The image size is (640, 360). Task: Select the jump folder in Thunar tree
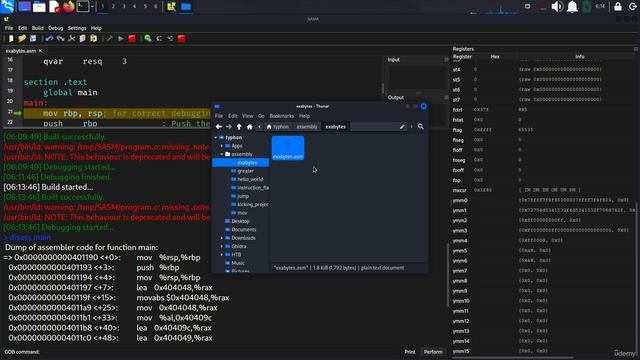(x=243, y=196)
